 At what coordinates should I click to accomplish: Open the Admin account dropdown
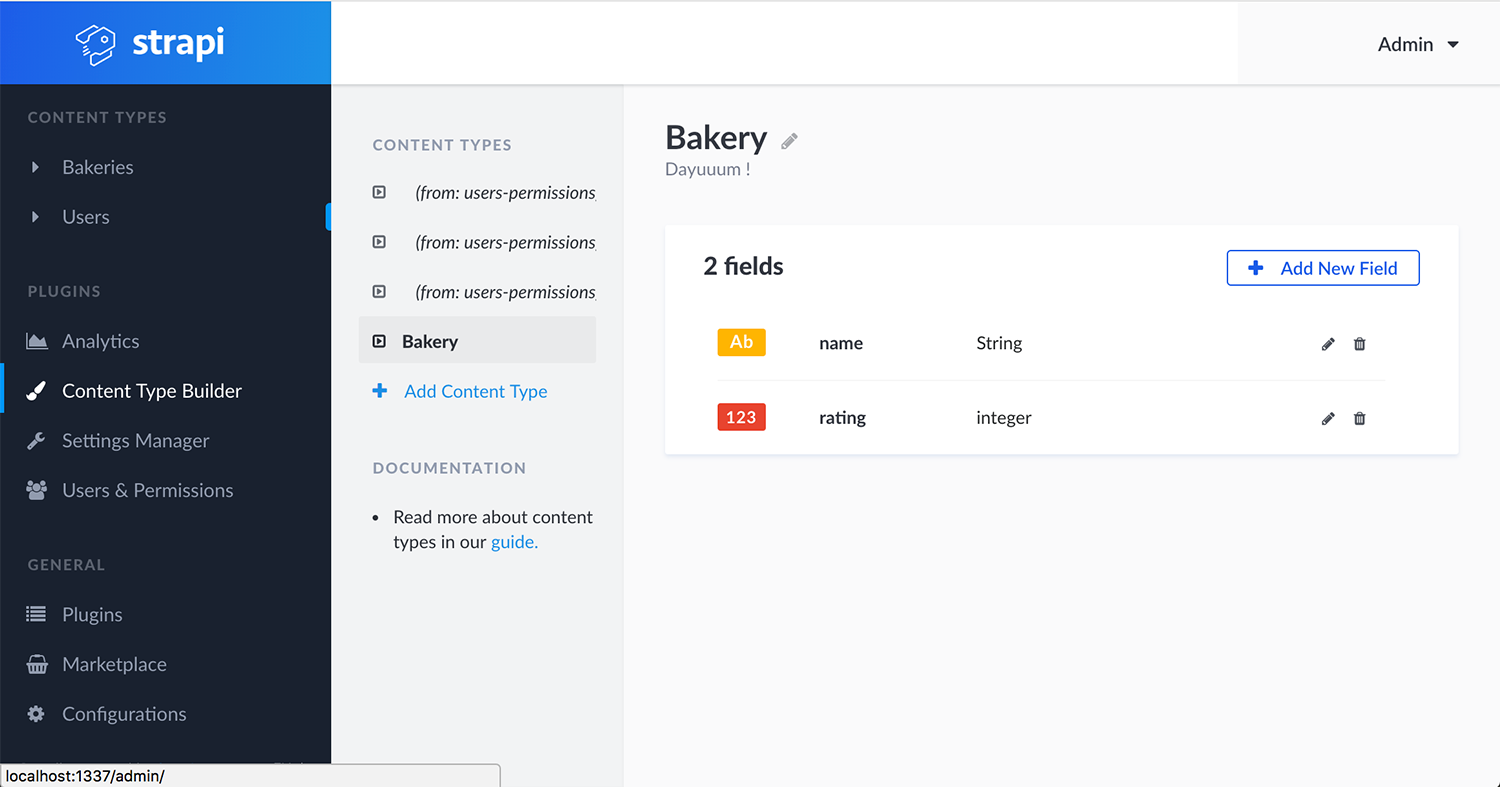(x=1418, y=44)
